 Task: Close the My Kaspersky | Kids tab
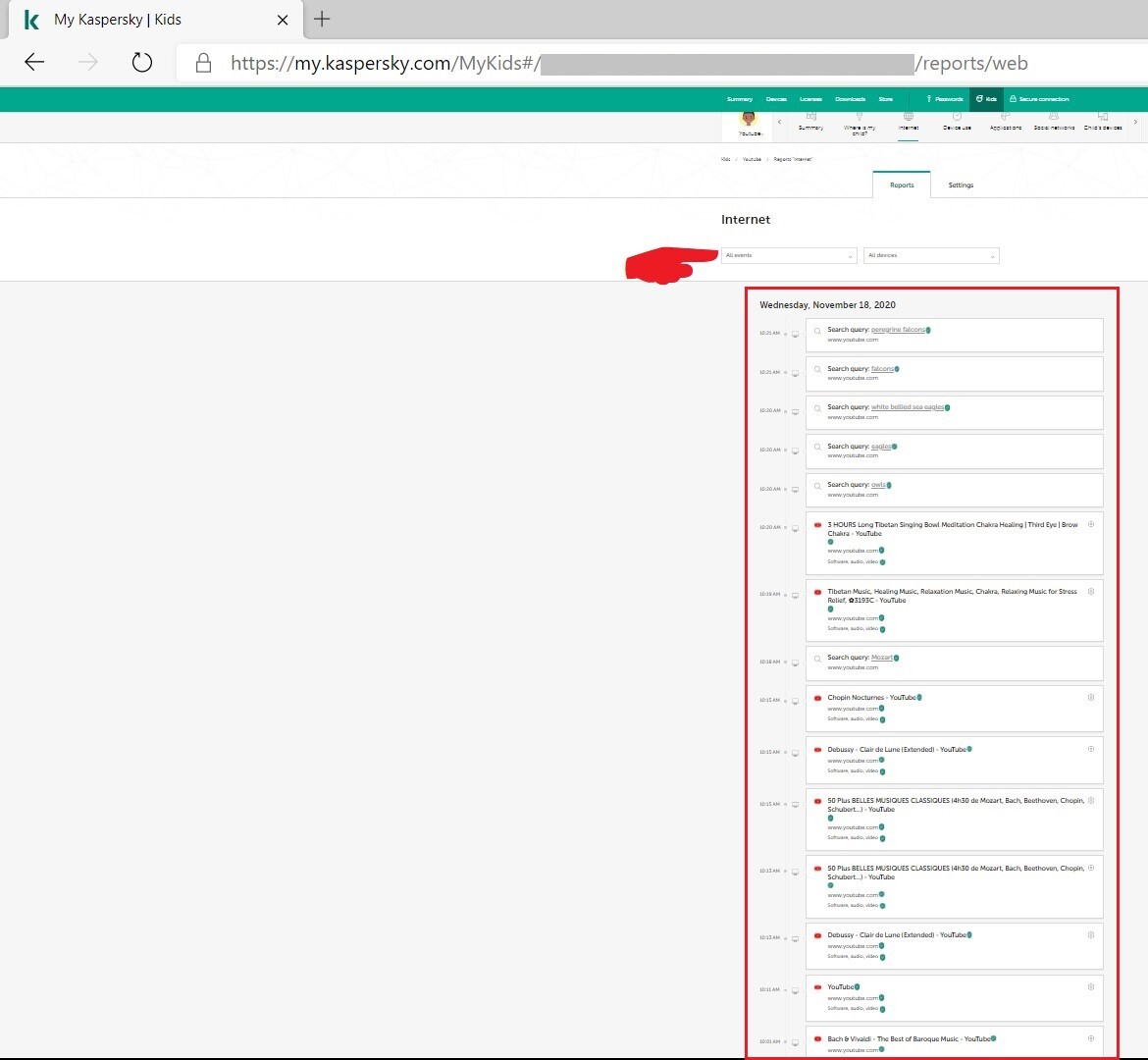click(x=283, y=20)
